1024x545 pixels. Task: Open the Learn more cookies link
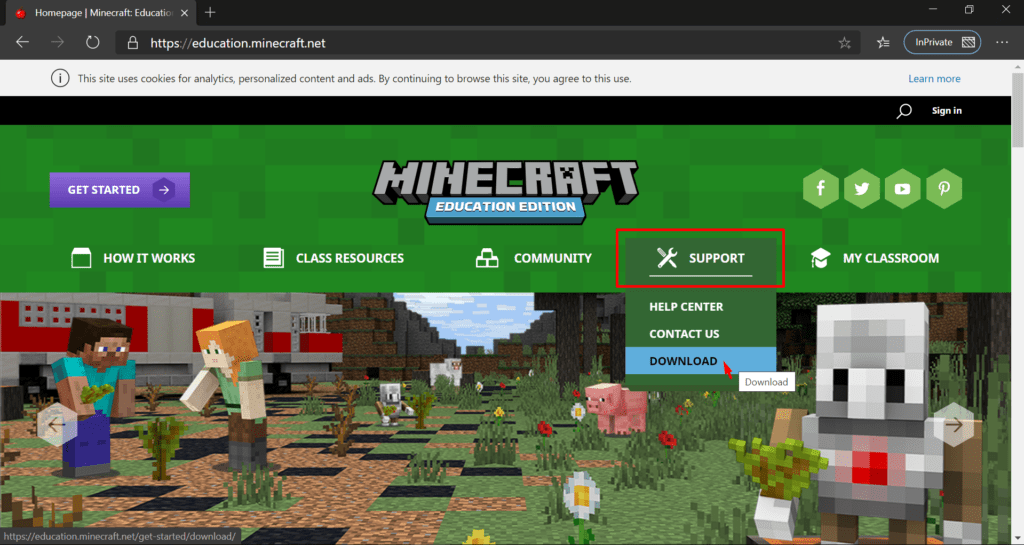click(934, 79)
